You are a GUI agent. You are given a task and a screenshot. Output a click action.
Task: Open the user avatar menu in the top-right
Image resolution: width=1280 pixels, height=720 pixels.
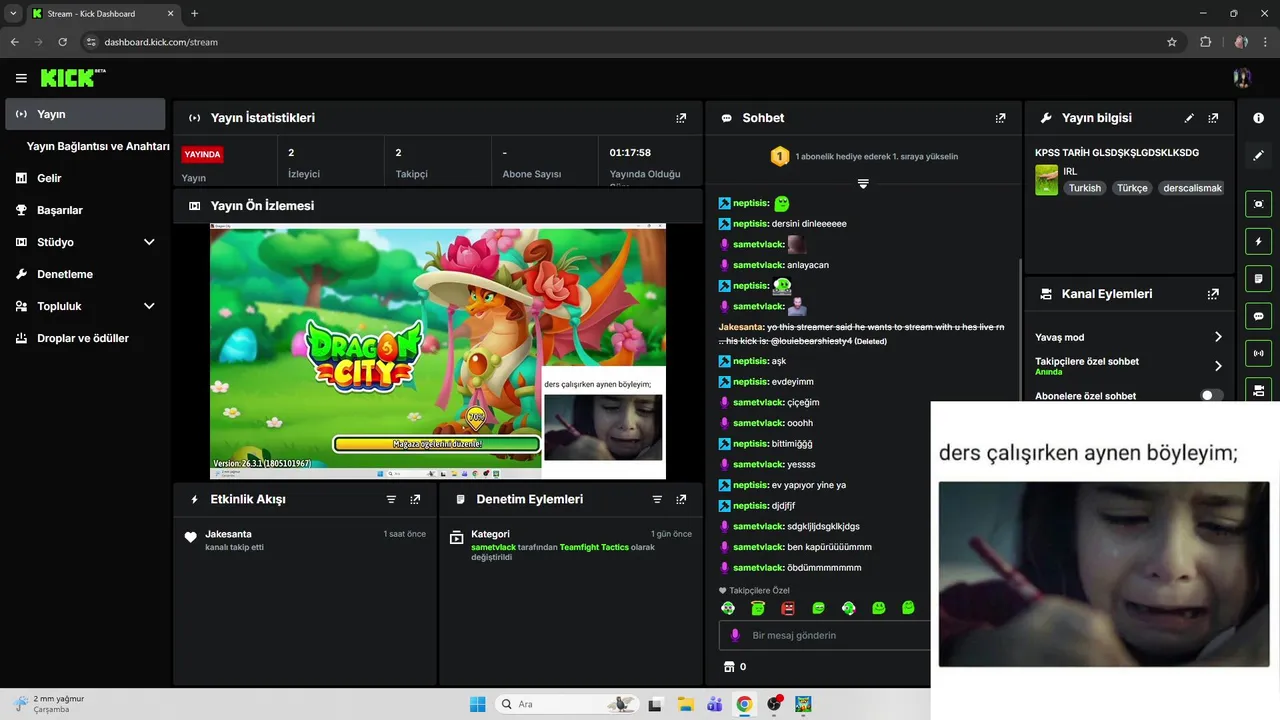(1242, 78)
